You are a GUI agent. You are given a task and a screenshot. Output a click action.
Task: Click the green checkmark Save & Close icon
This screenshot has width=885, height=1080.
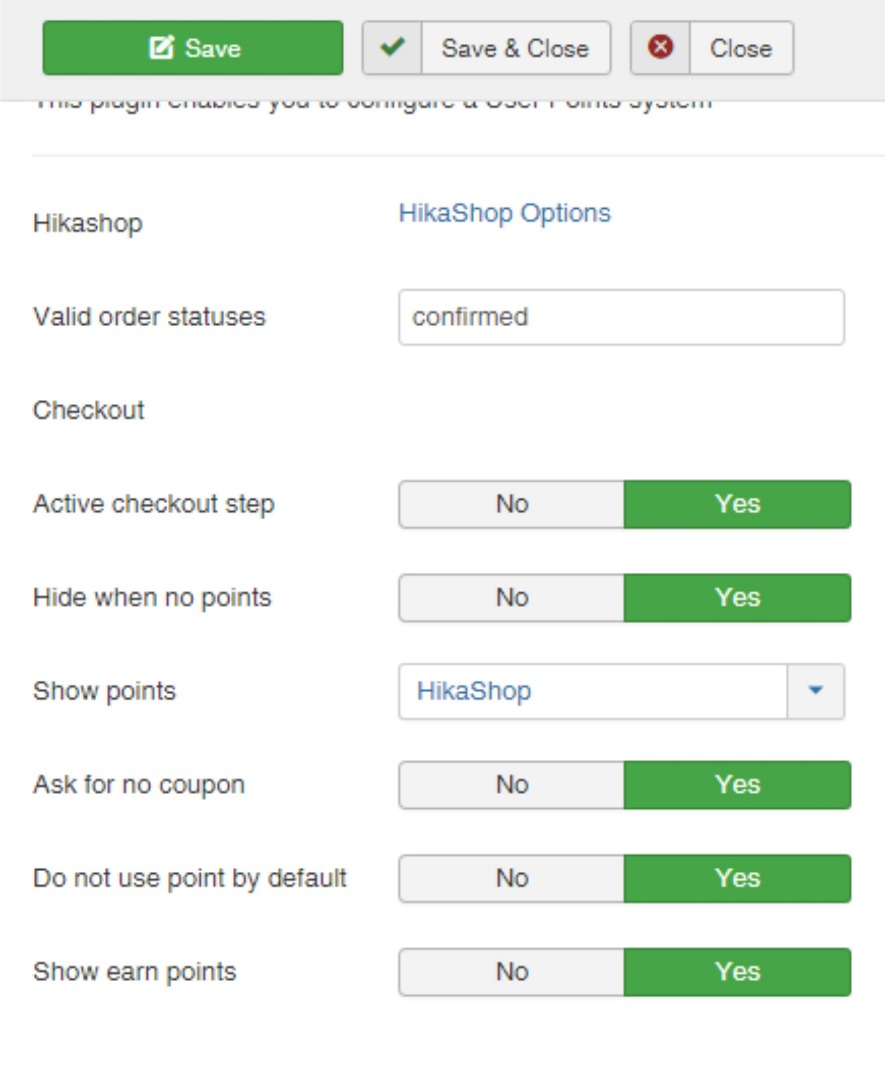pos(393,48)
